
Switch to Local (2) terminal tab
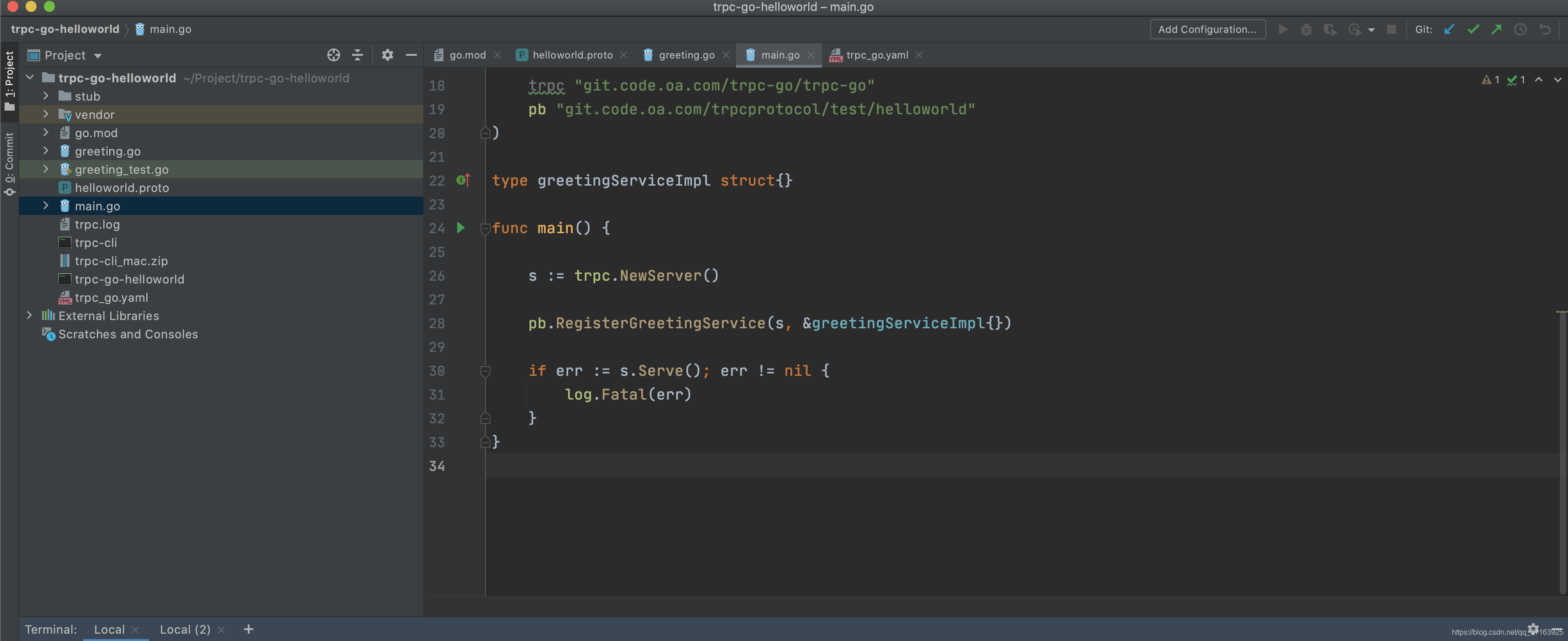coord(184,630)
